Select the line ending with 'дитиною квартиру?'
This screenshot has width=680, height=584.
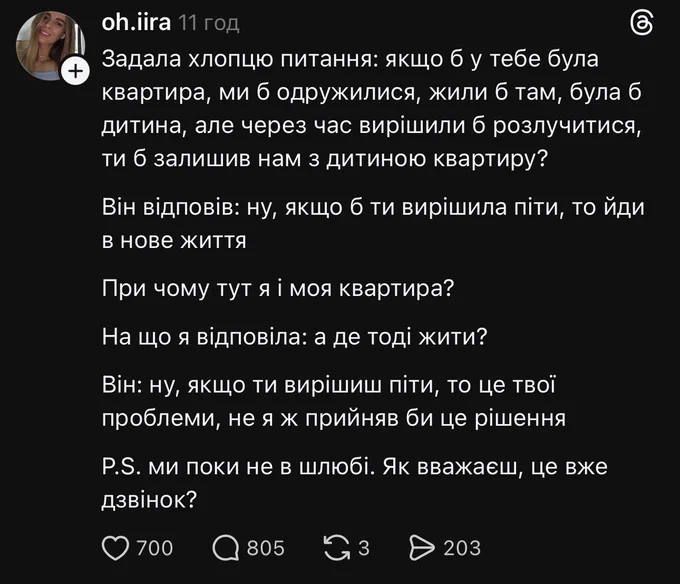tap(325, 159)
